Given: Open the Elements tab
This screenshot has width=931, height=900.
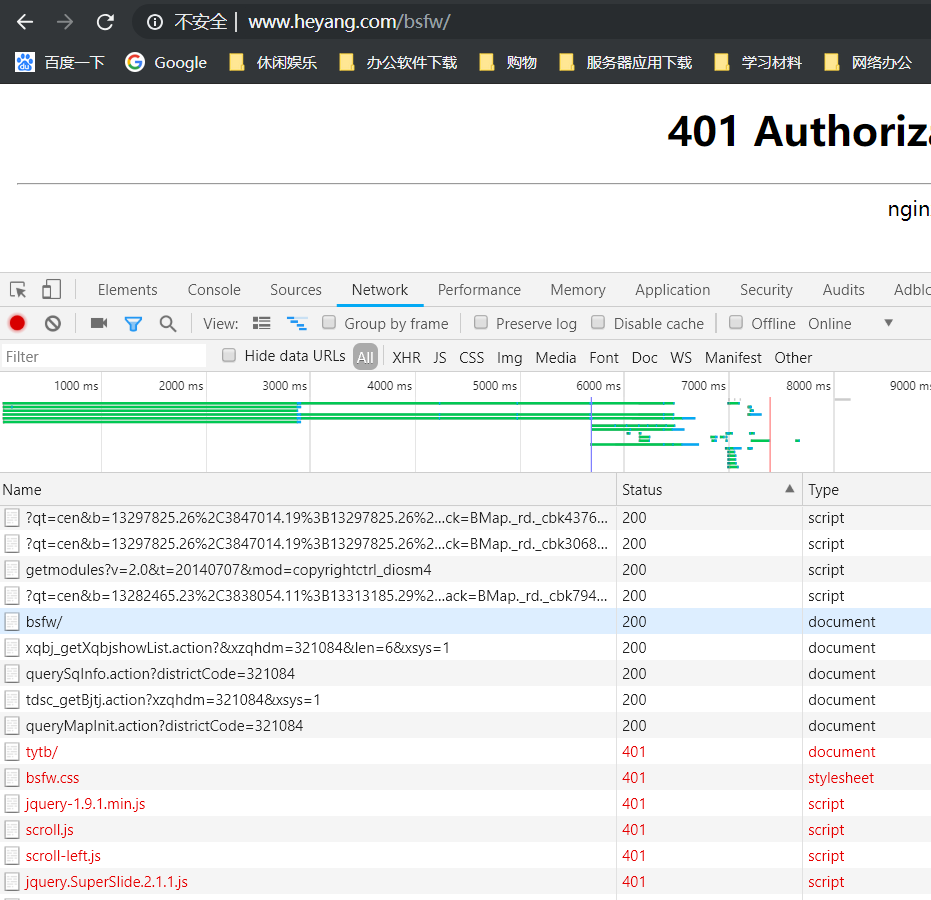Looking at the screenshot, I should tap(128, 290).
